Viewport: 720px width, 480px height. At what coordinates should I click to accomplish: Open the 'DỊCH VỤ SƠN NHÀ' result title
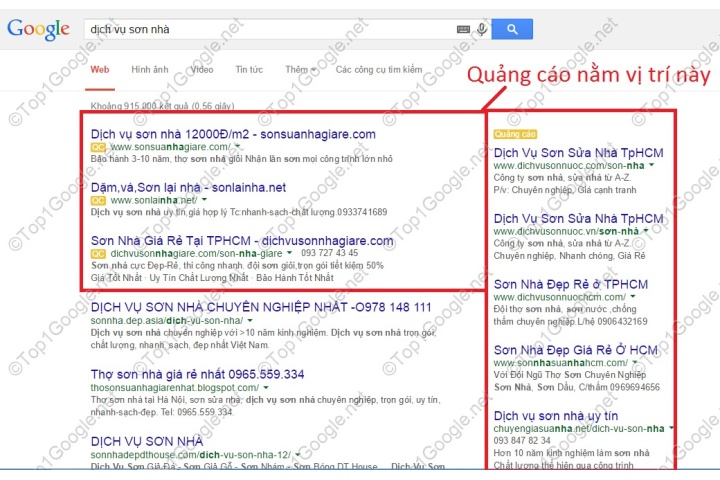[147, 441]
